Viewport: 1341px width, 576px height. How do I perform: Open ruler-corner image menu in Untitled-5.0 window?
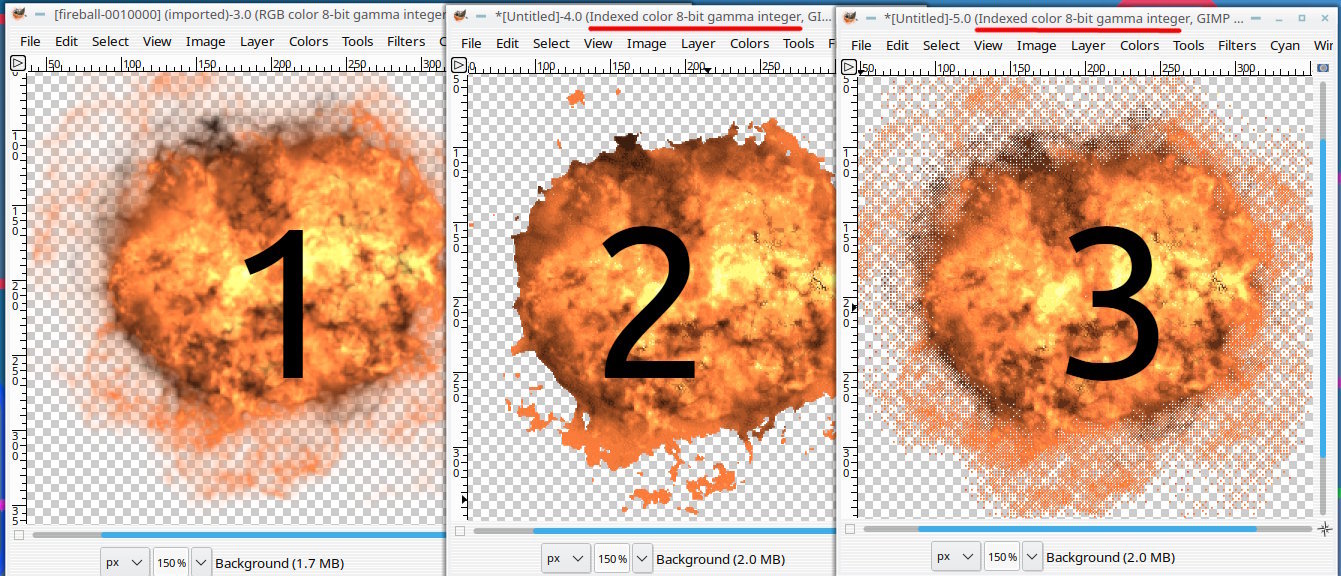tap(848, 67)
